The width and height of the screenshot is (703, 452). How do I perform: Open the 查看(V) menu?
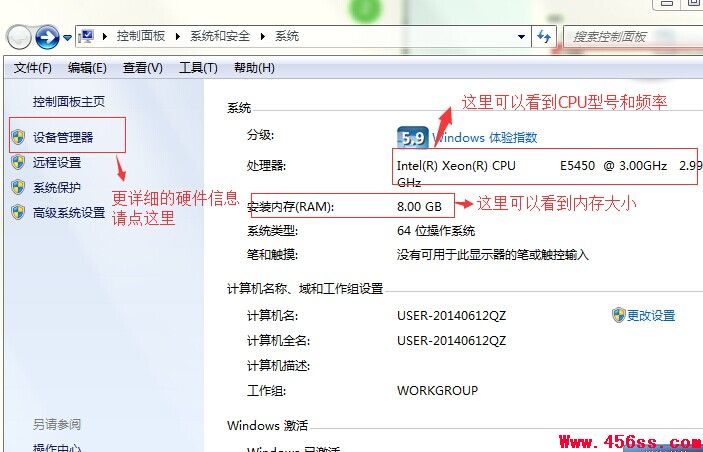click(143, 68)
